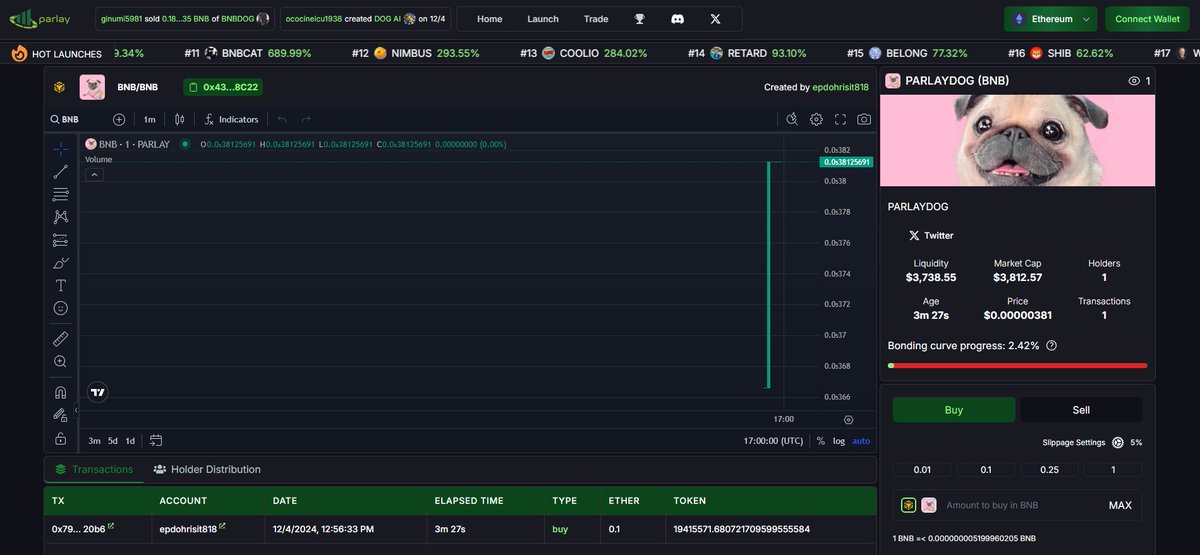Image resolution: width=1200 pixels, height=555 pixels.
Task: Enter fullscreen chart mode
Action: (840, 119)
